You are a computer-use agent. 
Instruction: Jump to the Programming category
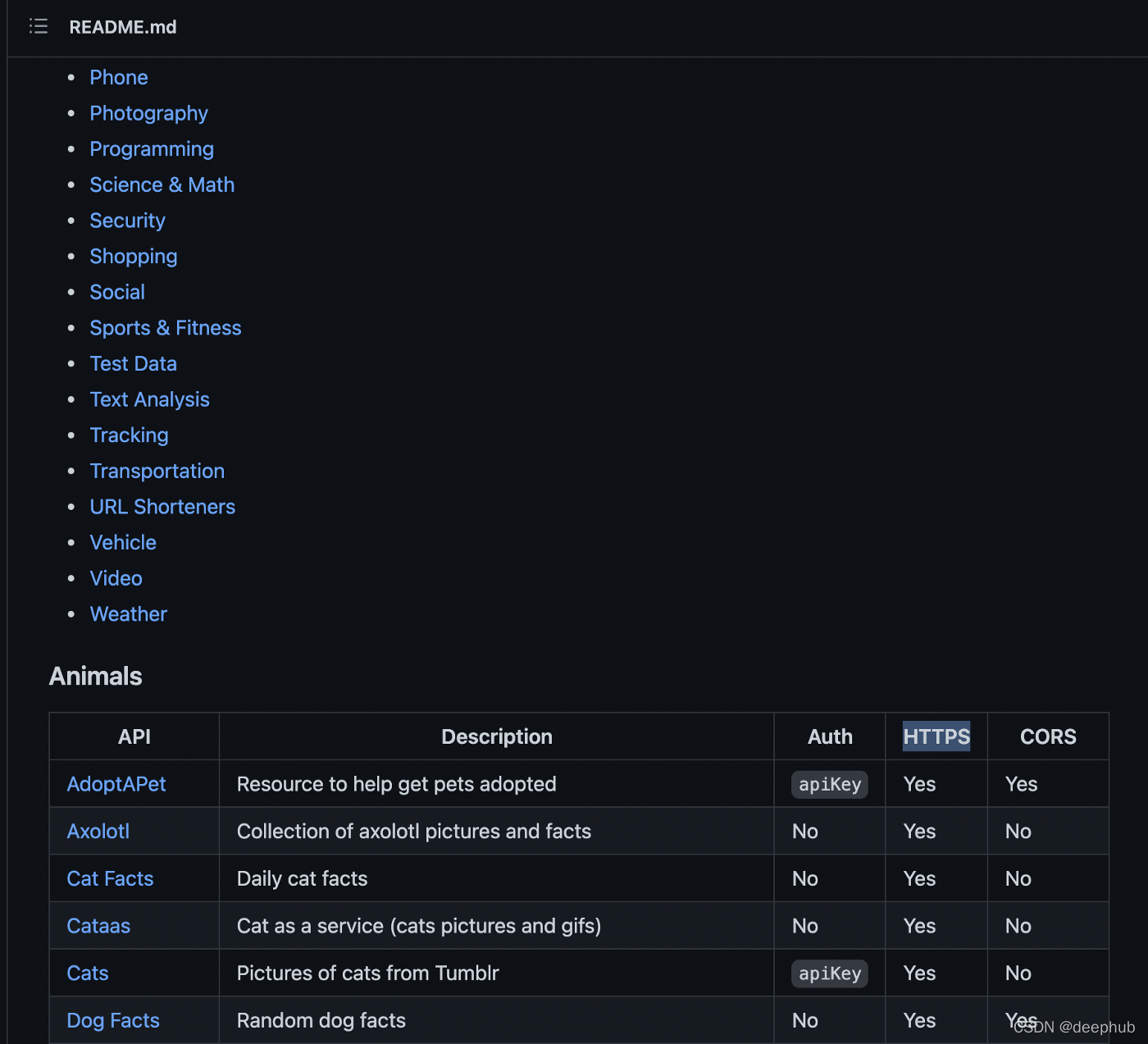pyautogui.click(x=152, y=149)
